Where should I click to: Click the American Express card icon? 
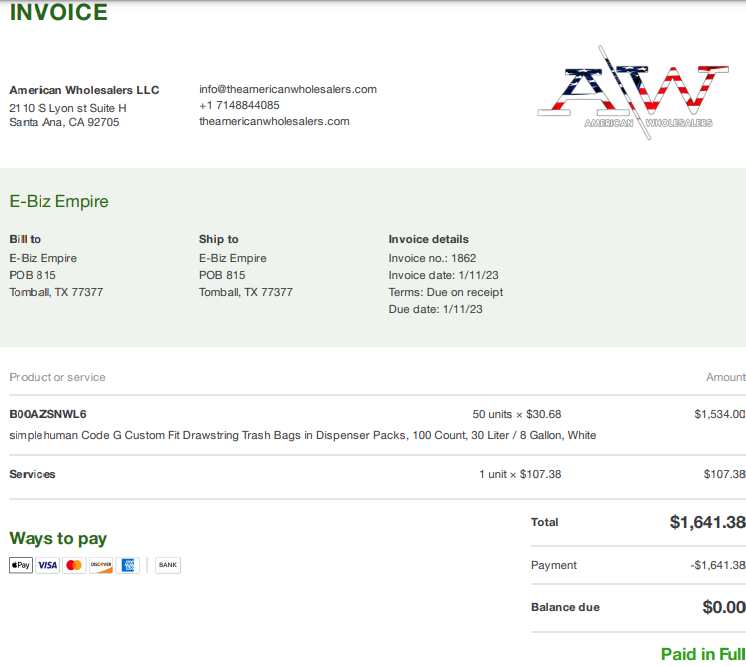click(128, 565)
